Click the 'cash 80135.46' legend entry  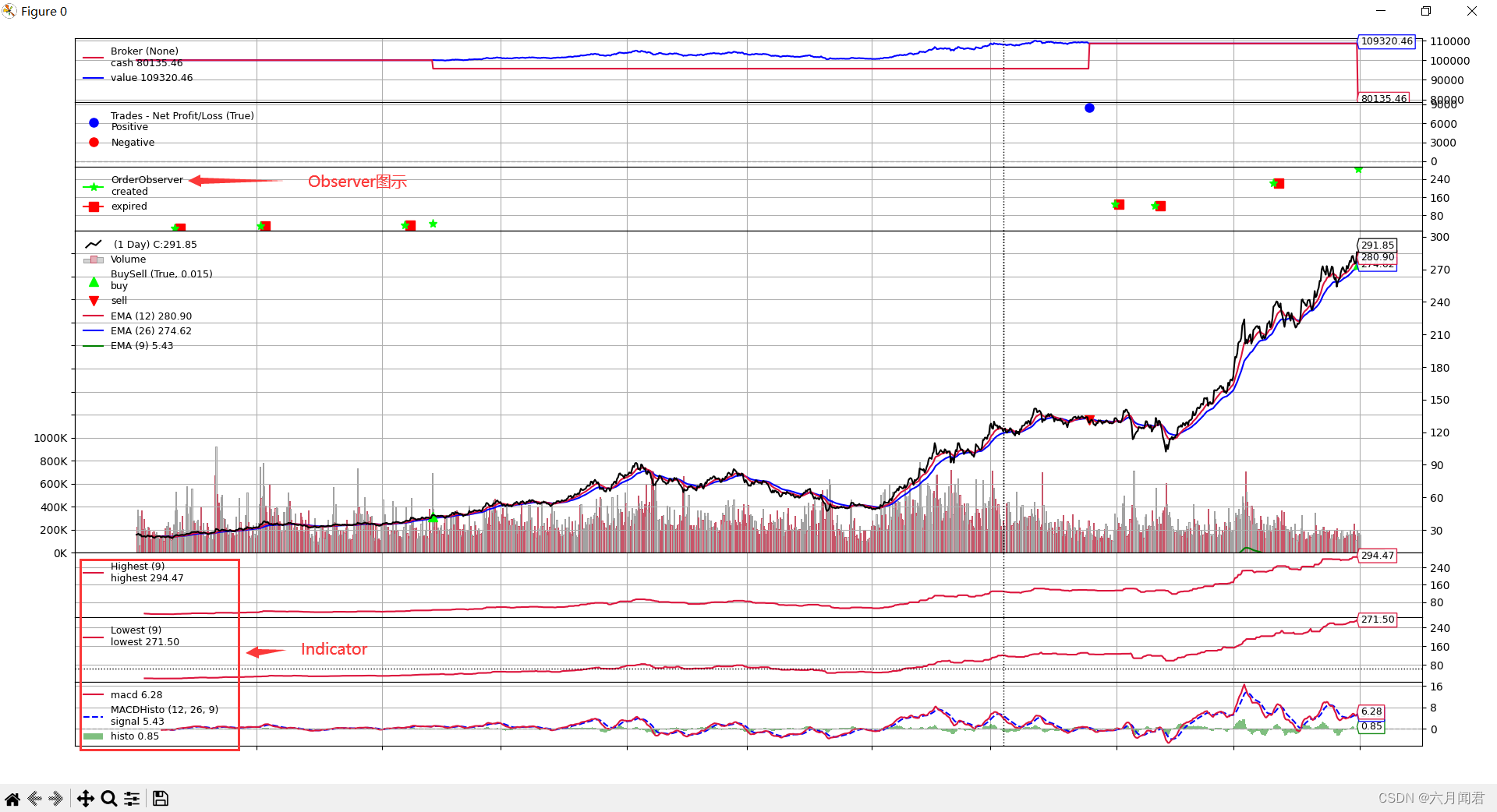click(147, 63)
